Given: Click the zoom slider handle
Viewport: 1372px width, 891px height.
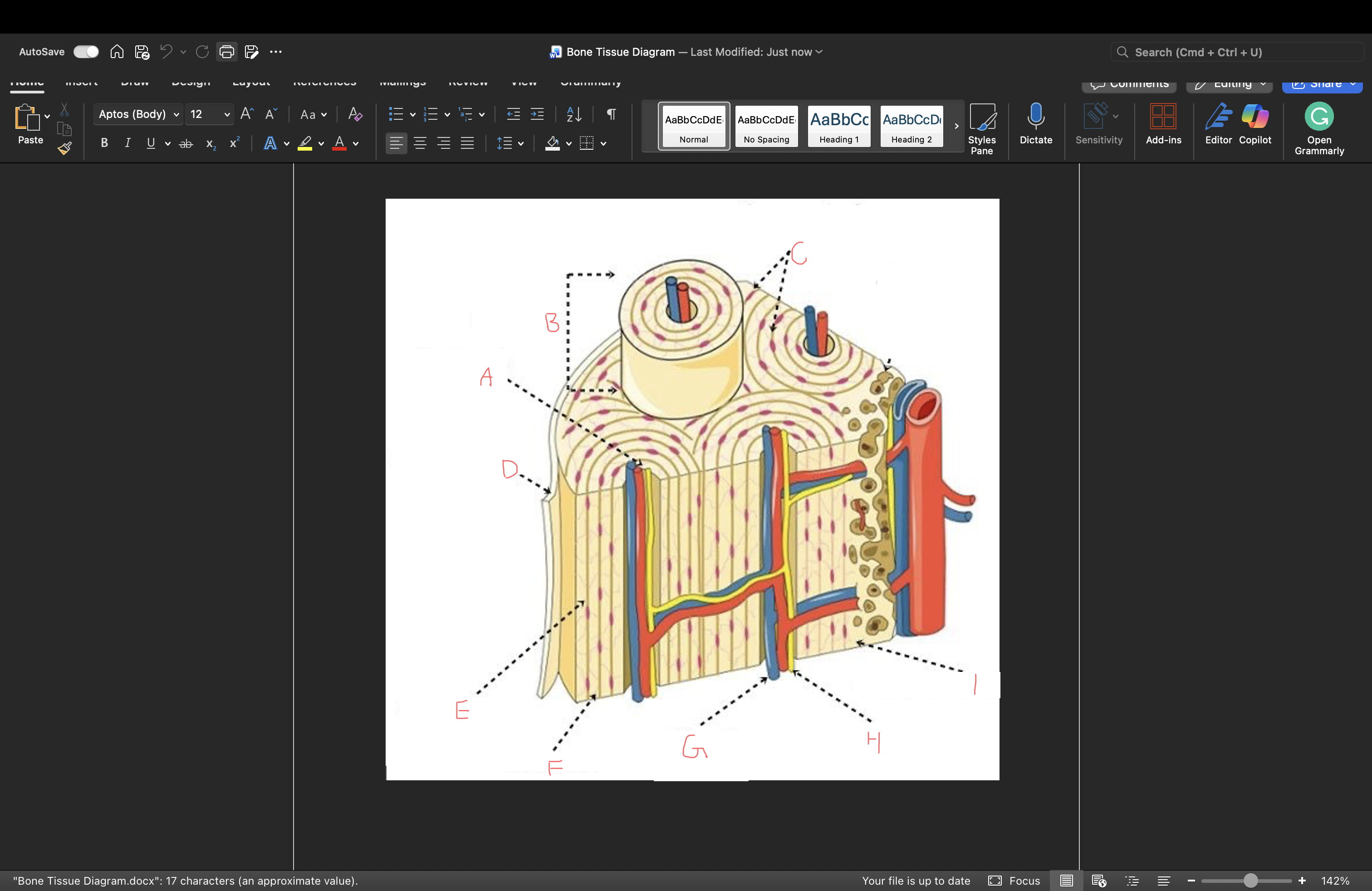Looking at the screenshot, I should (x=1250, y=881).
